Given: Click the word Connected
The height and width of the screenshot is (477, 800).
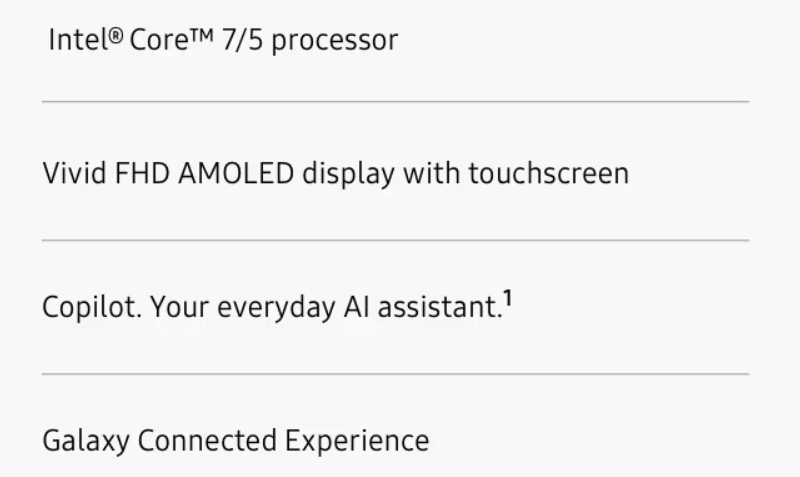Looking at the screenshot, I should pyautogui.click(x=207, y=441).
